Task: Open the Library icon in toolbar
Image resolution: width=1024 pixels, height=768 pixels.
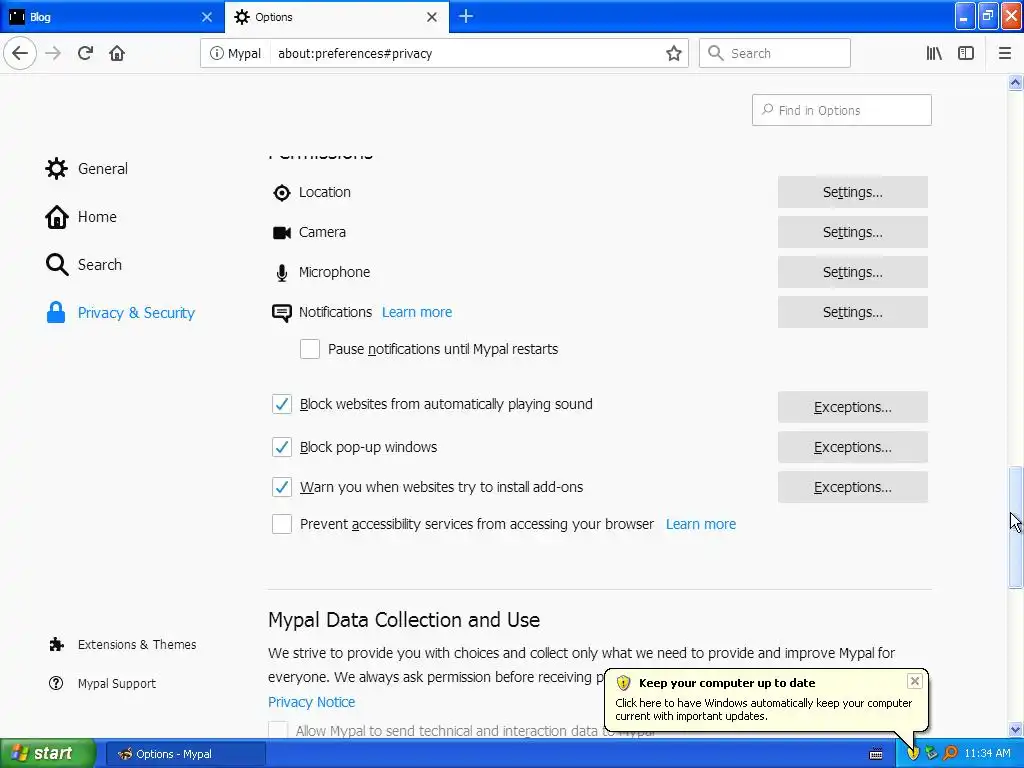Action: coord(934,54)
